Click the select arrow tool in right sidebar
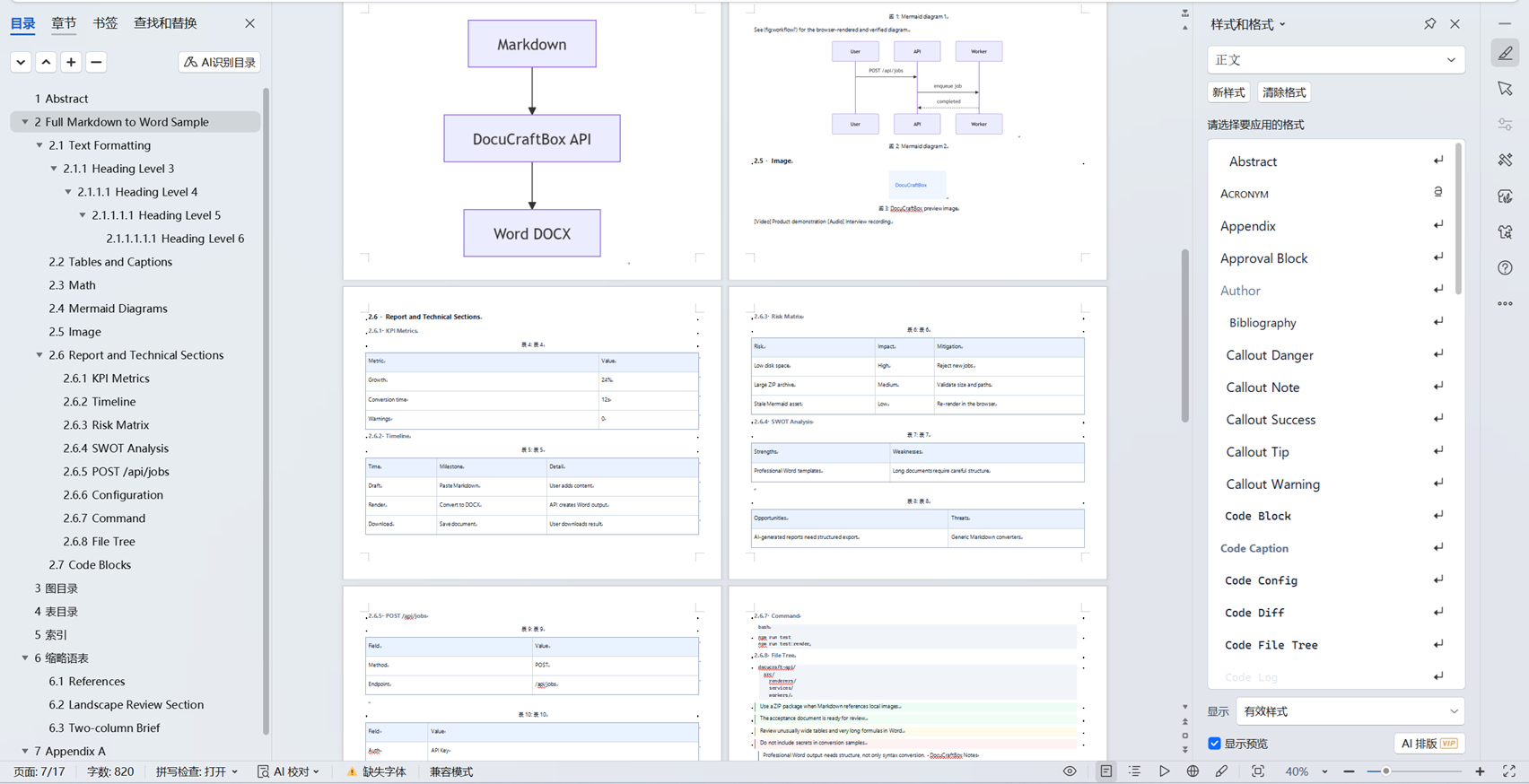 coord(1506,89)
